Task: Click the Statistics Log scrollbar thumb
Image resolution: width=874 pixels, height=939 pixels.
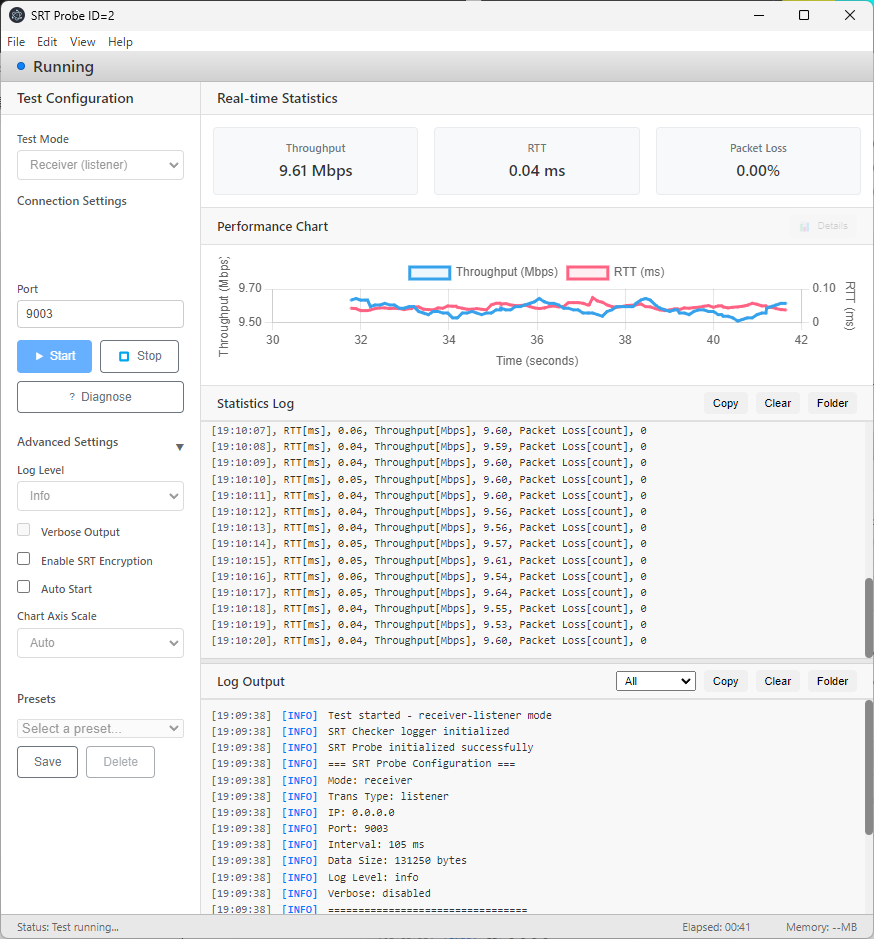Action: 869,617
